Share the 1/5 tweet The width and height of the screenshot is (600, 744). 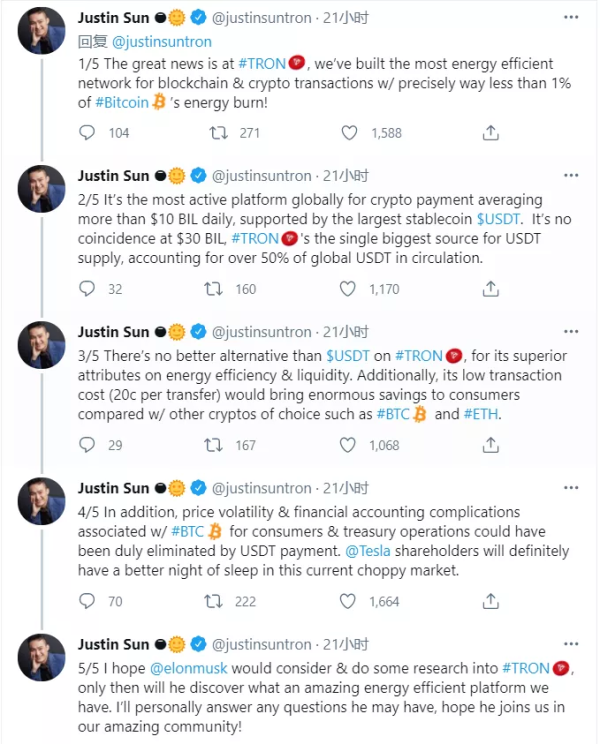pos(490,133)
